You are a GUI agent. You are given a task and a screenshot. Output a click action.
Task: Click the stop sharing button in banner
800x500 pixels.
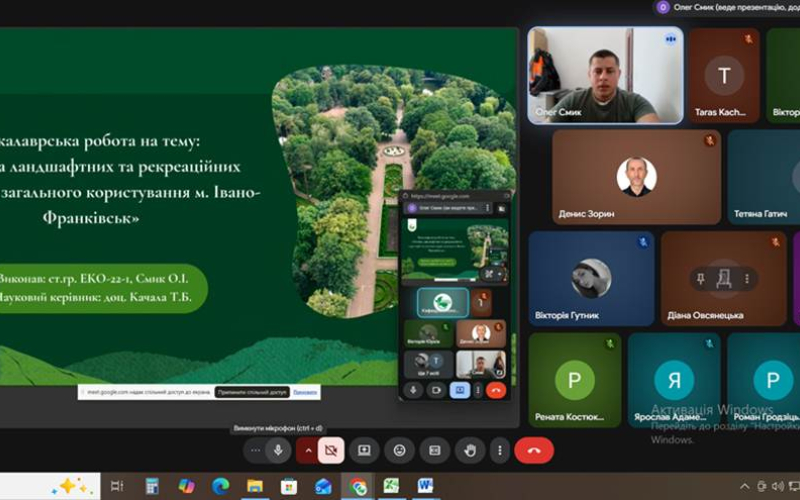click(253, 392)
